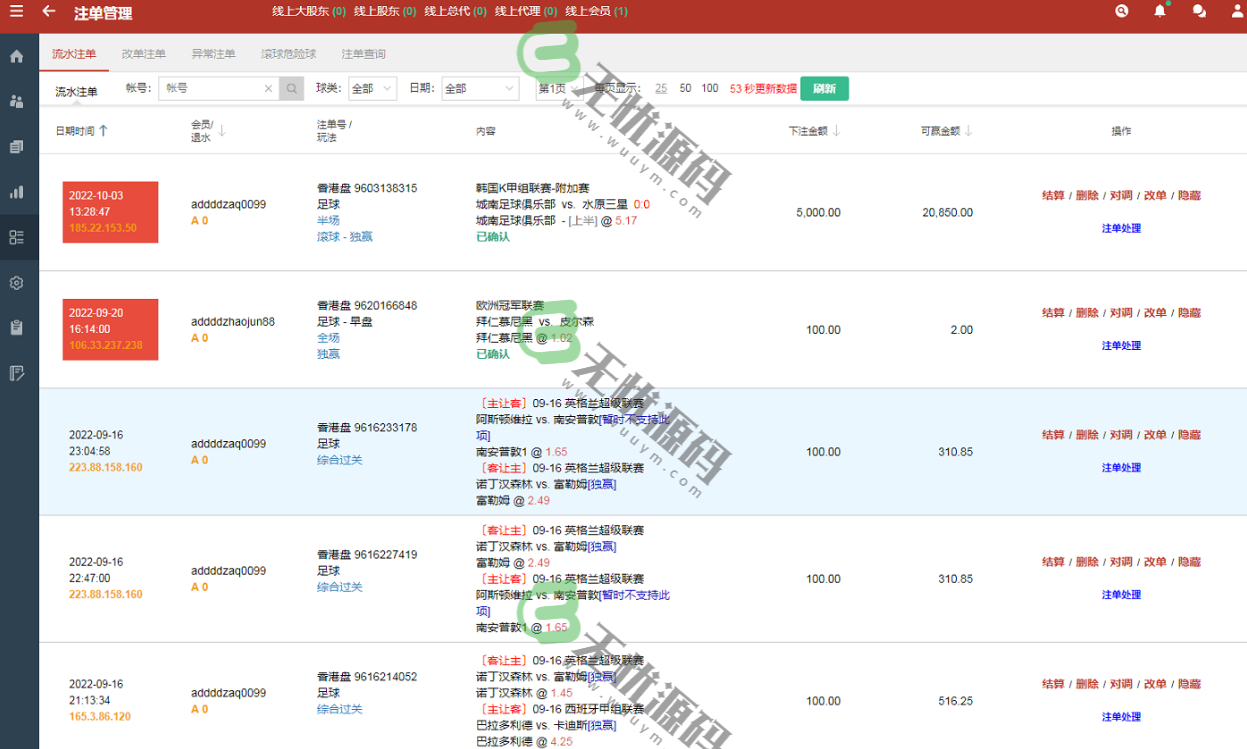Click the green 刷新 button
This screenshot has height=749, width=1247.
point(823,88)
